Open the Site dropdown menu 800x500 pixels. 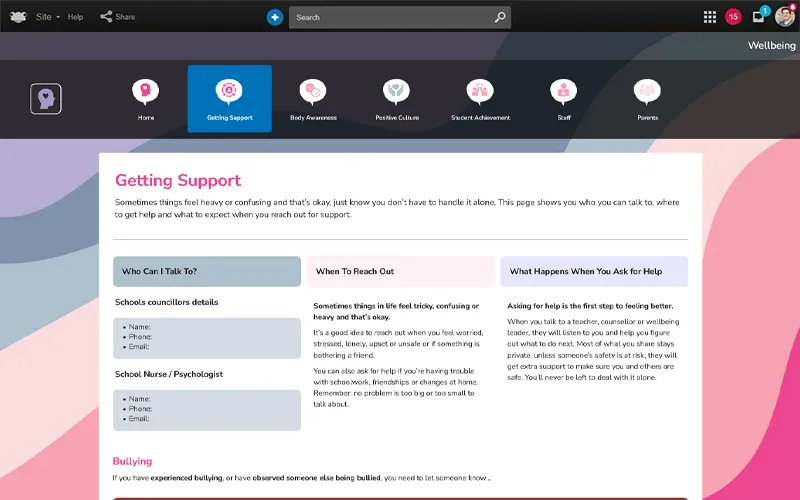47,17
